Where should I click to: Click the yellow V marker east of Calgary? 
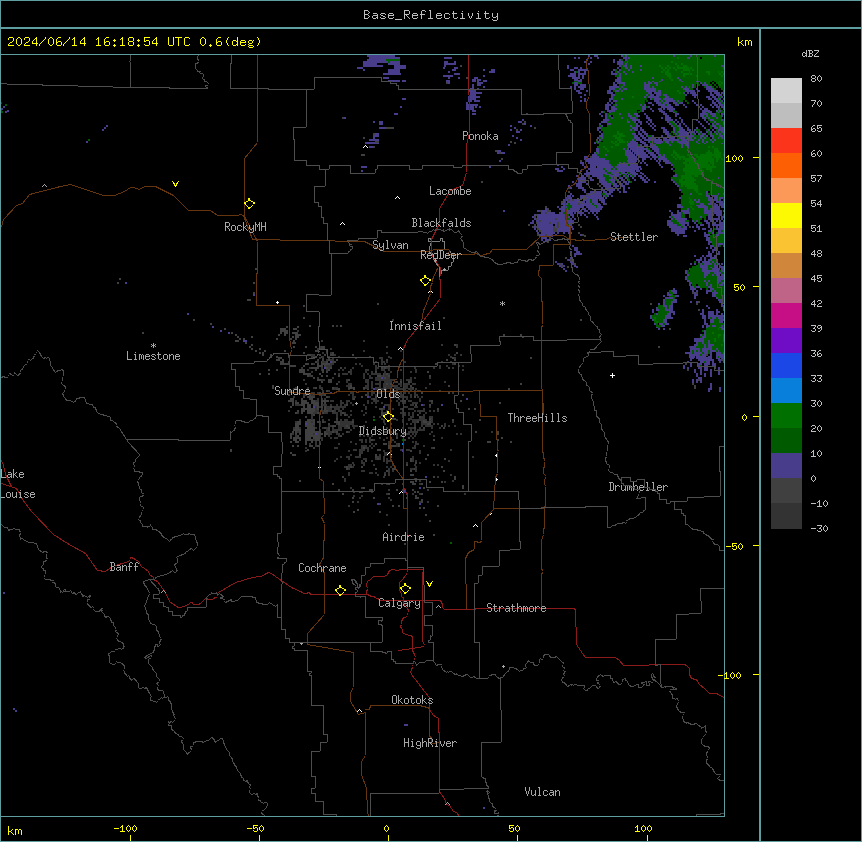(x=429, y=584)
